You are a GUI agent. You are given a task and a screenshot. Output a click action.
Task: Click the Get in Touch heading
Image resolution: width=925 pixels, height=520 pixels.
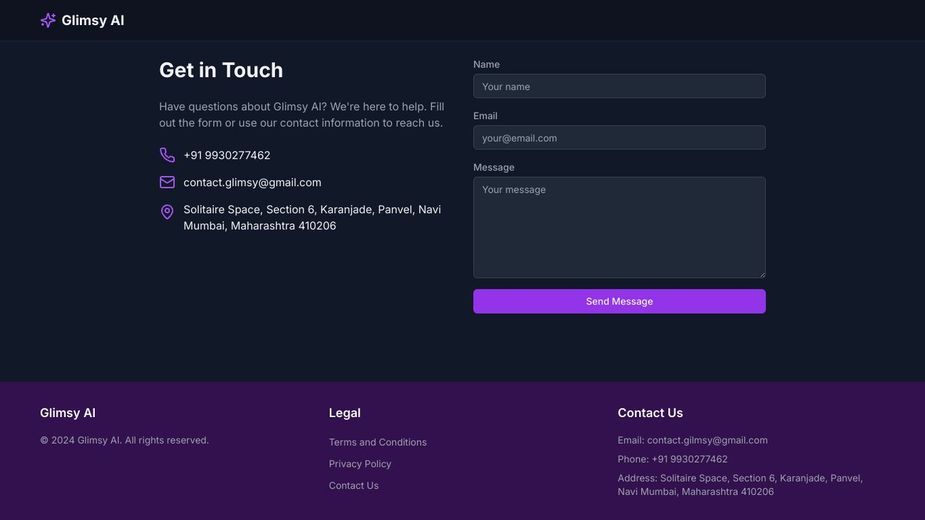(221, 70)
